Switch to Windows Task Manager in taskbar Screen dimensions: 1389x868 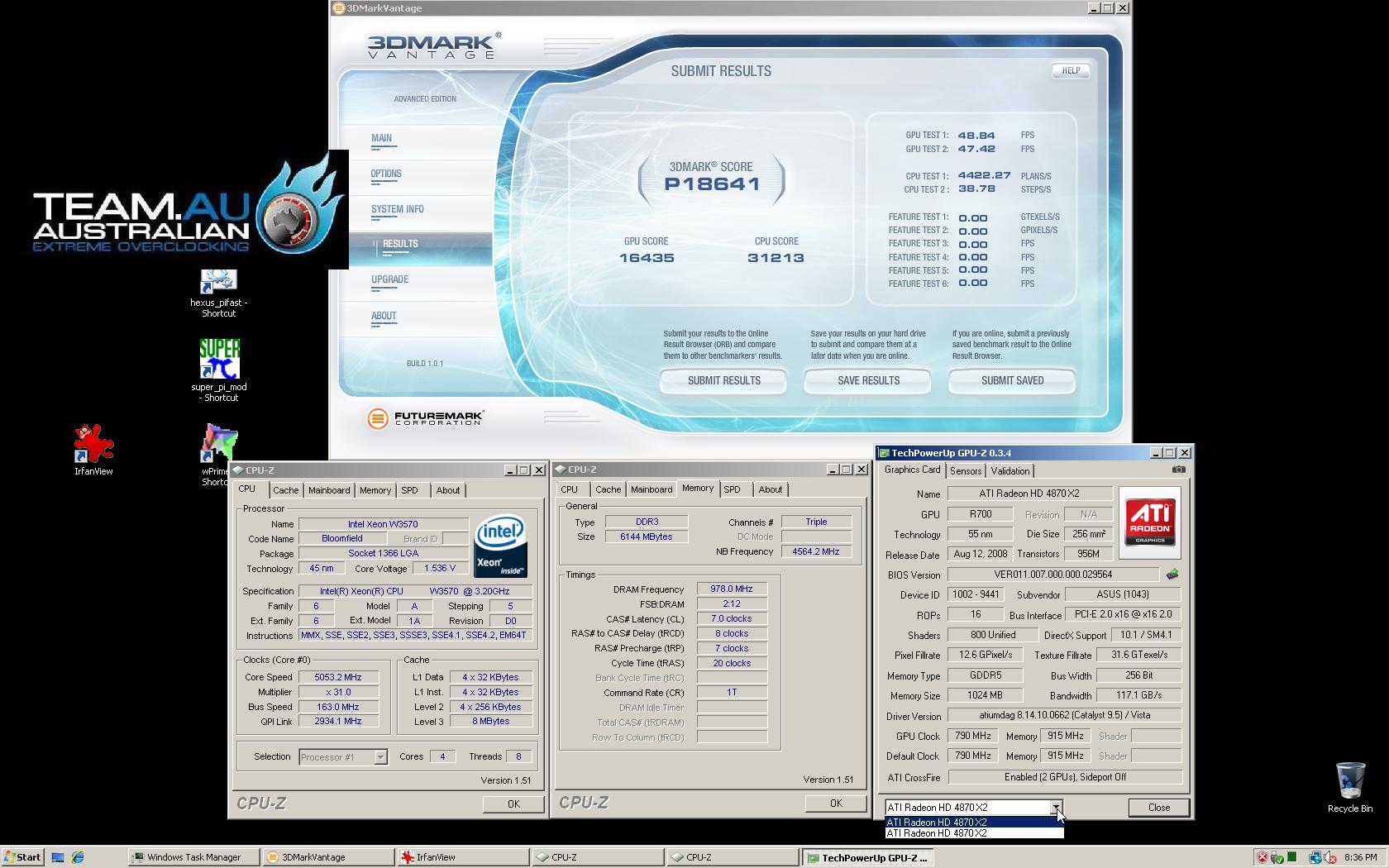point(193,857)
